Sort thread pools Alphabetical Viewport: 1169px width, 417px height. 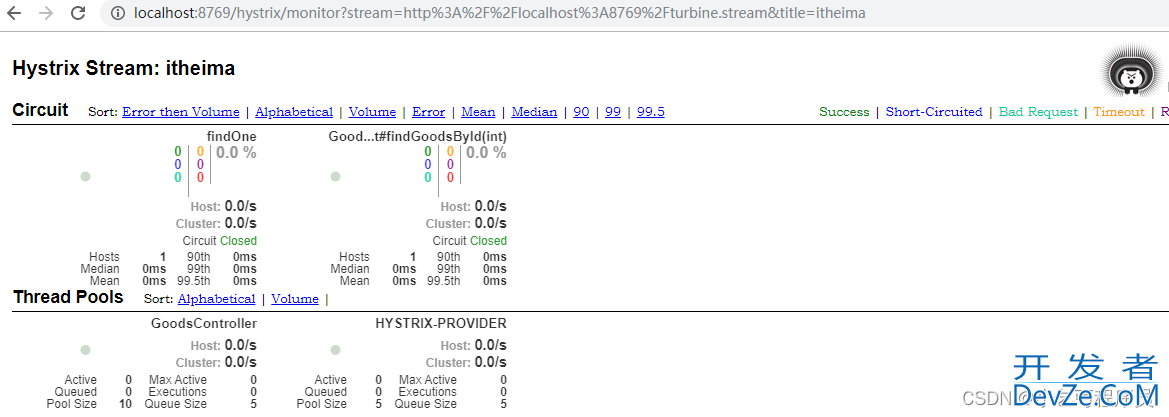tap(216, 299)
